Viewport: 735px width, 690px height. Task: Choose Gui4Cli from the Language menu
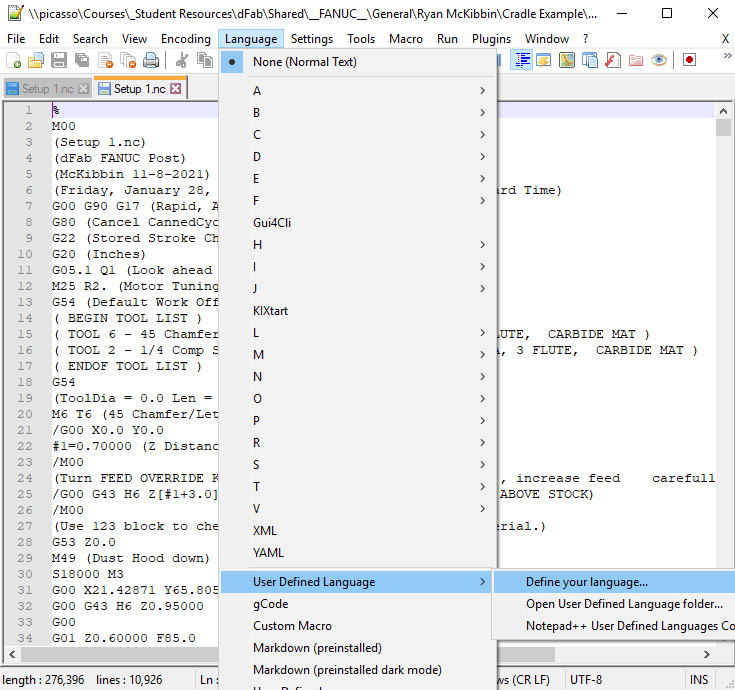[358, 223]
